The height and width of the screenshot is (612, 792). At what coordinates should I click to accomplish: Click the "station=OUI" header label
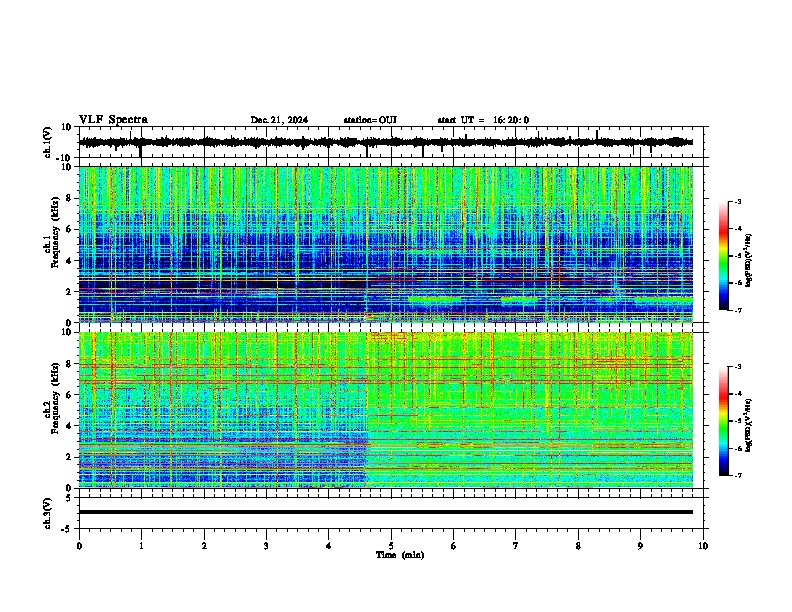pyautogui.click(x=370, y=120)
